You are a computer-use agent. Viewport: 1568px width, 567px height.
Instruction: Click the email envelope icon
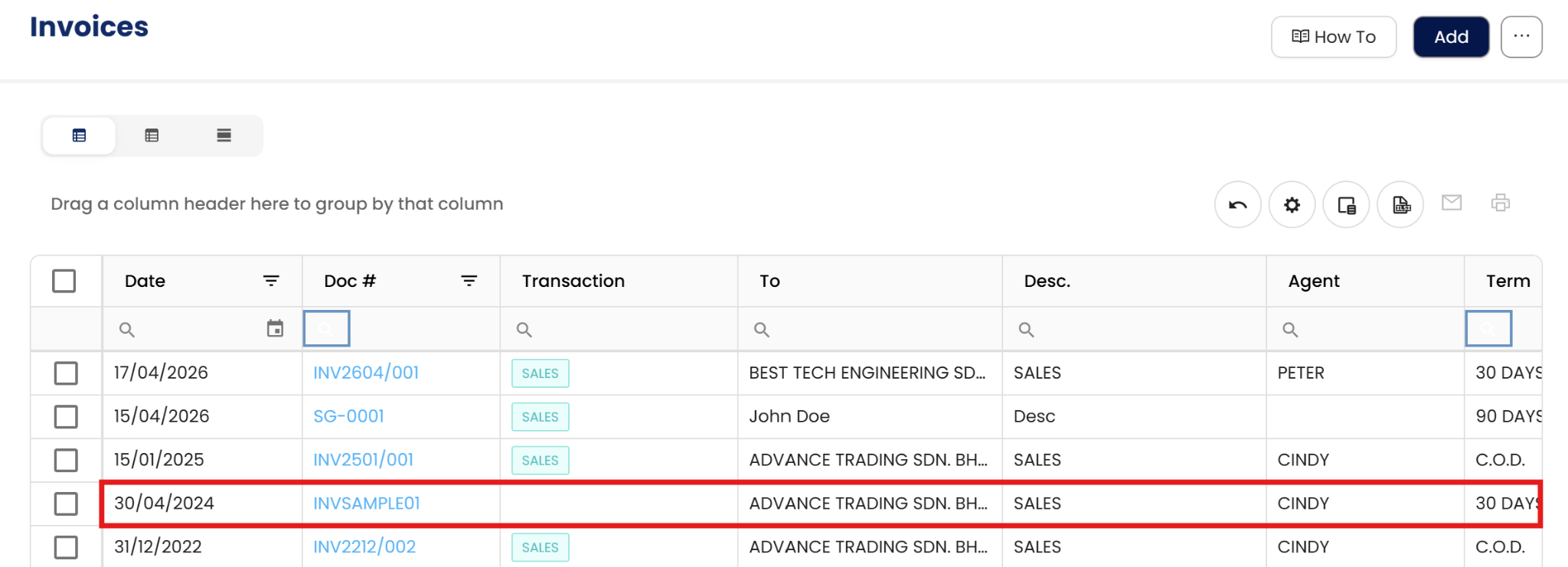tap(1452, 203)
